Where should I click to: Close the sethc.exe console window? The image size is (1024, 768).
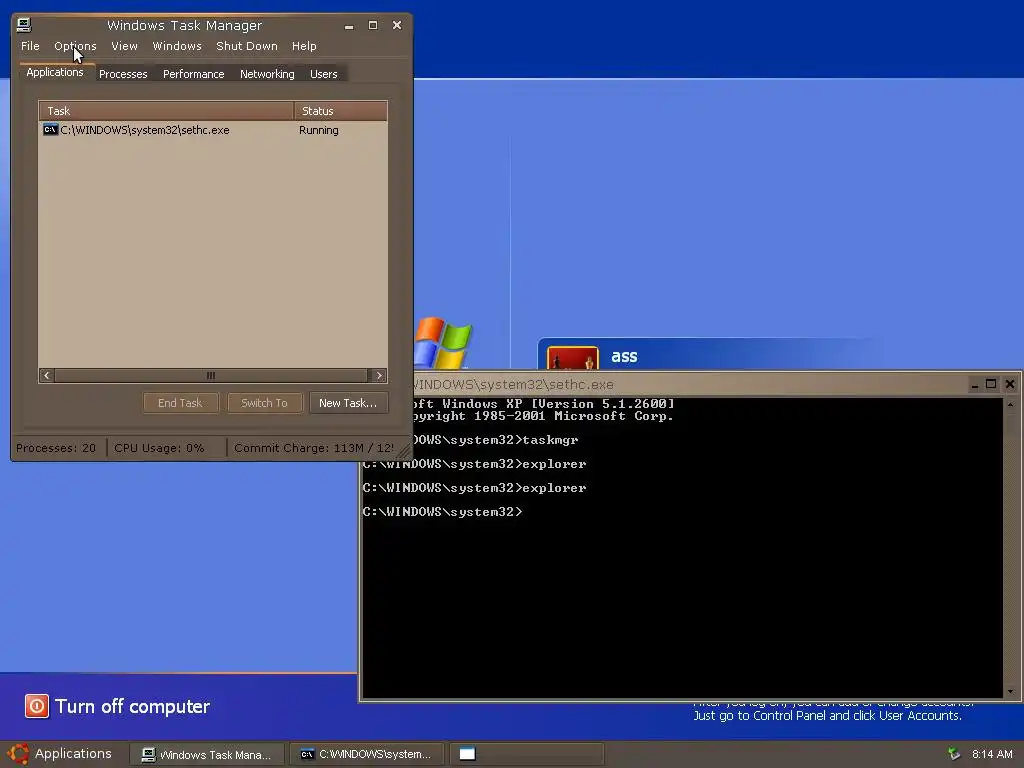pos(1010,385)
